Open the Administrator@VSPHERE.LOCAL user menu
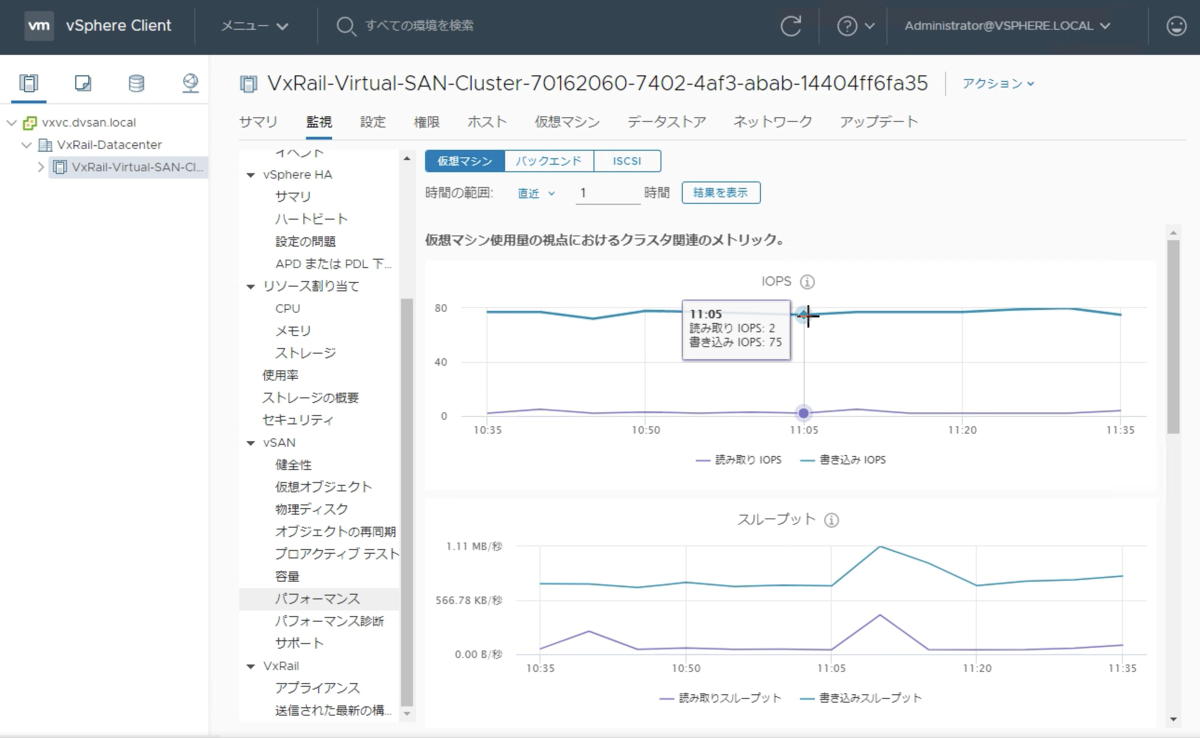 point(1007,26)
